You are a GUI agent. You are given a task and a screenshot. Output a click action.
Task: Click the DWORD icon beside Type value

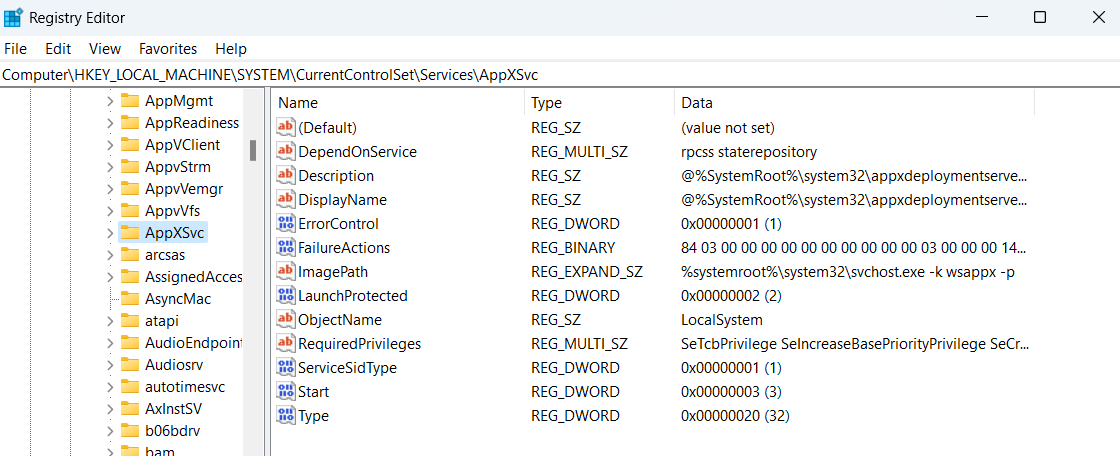(x=286, y=416)
